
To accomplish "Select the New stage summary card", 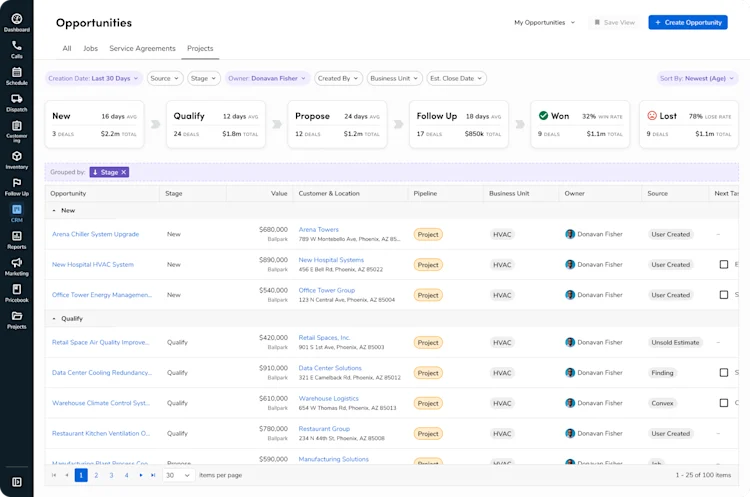I will (94, 124).
